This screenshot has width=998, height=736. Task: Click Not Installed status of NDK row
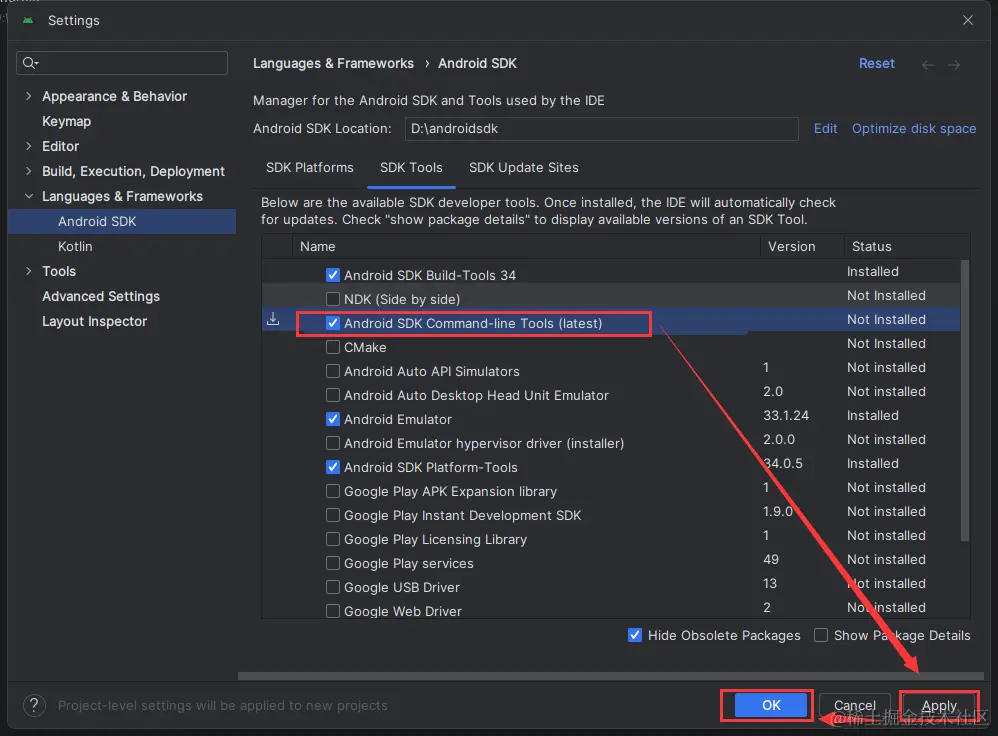(x=886, y=295)
